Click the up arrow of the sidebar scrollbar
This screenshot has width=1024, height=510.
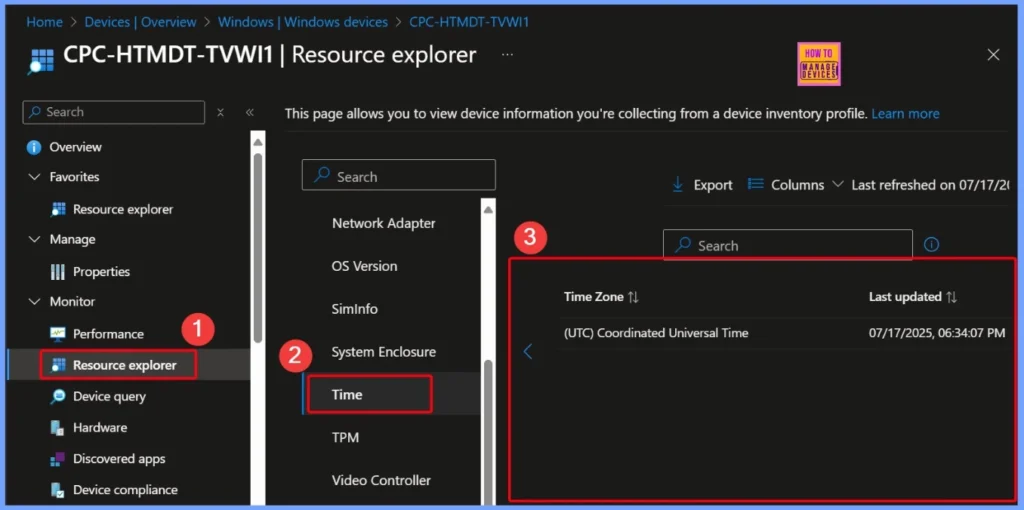[x=258, y=142]
